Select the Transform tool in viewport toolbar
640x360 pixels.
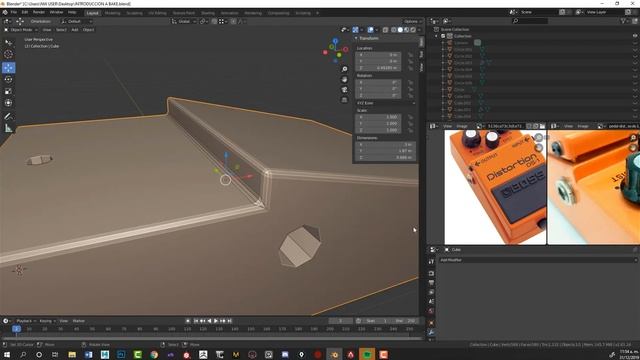point(8,103)
